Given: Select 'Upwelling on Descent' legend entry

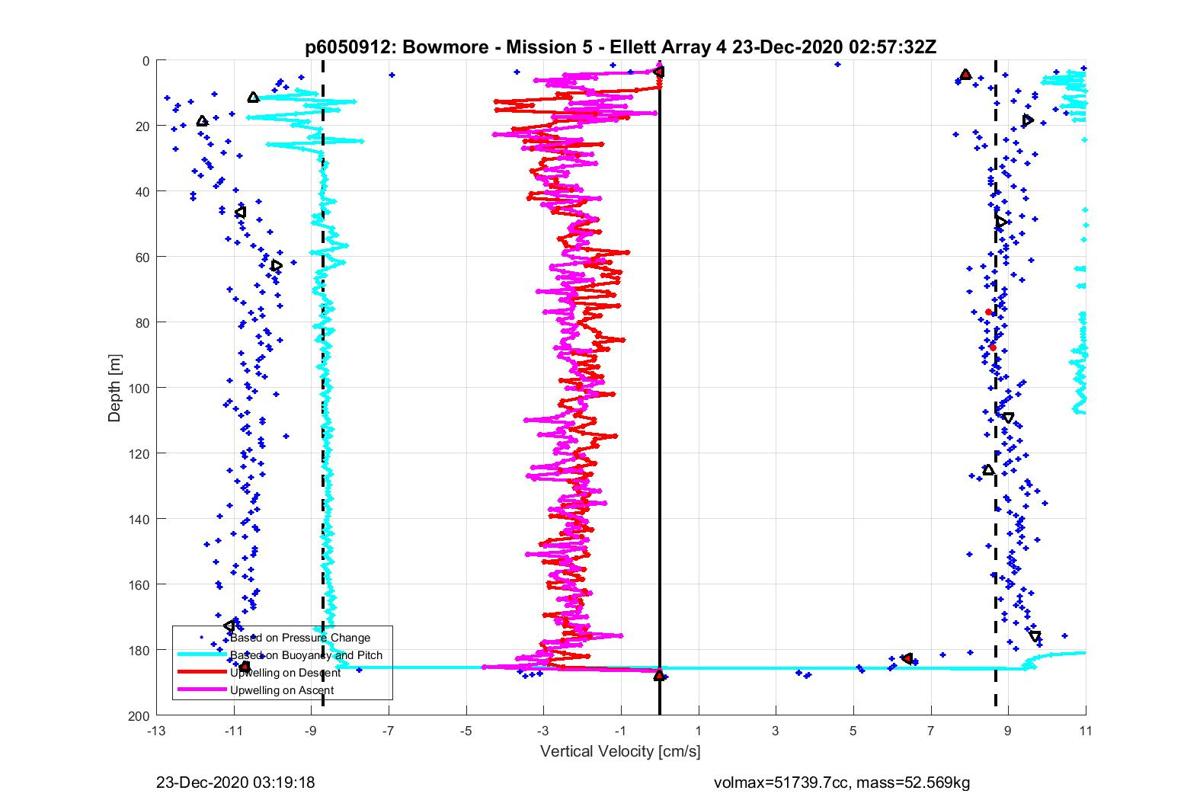Looking at the screenshot, I should (285, 673).
